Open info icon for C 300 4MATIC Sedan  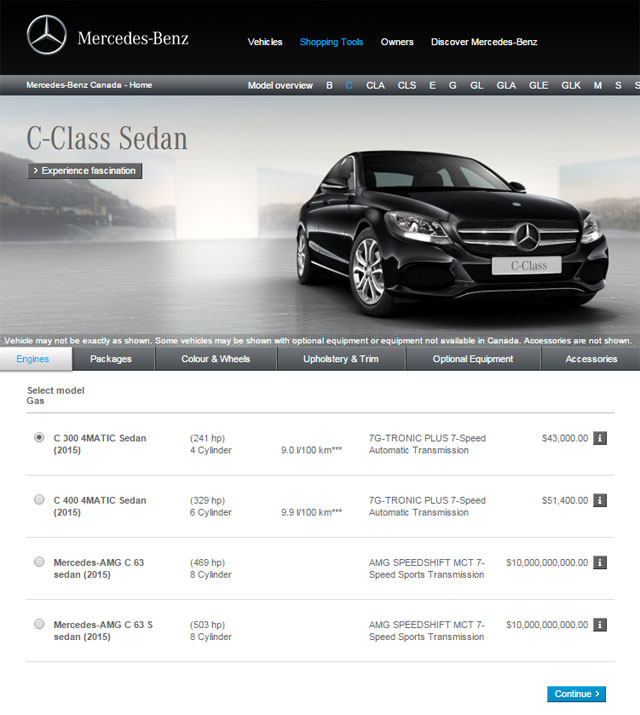tap(600, 438)
